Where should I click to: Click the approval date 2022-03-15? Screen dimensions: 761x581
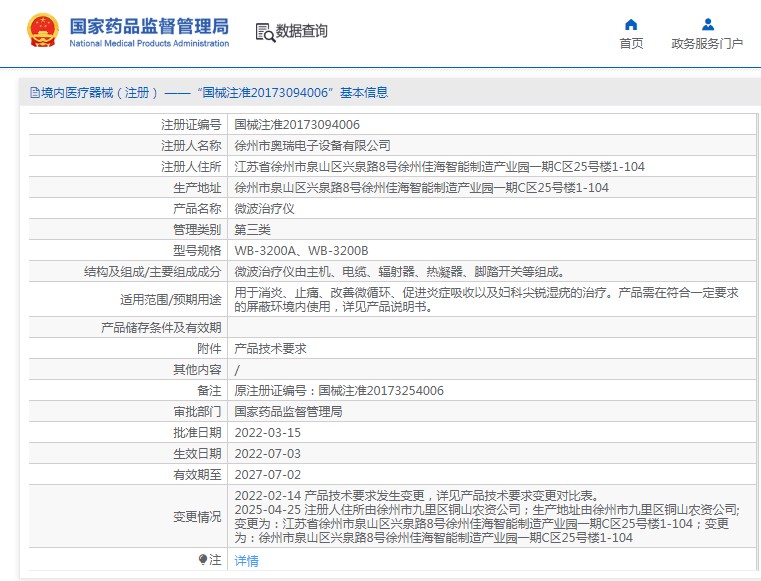[x=267, y=432]
